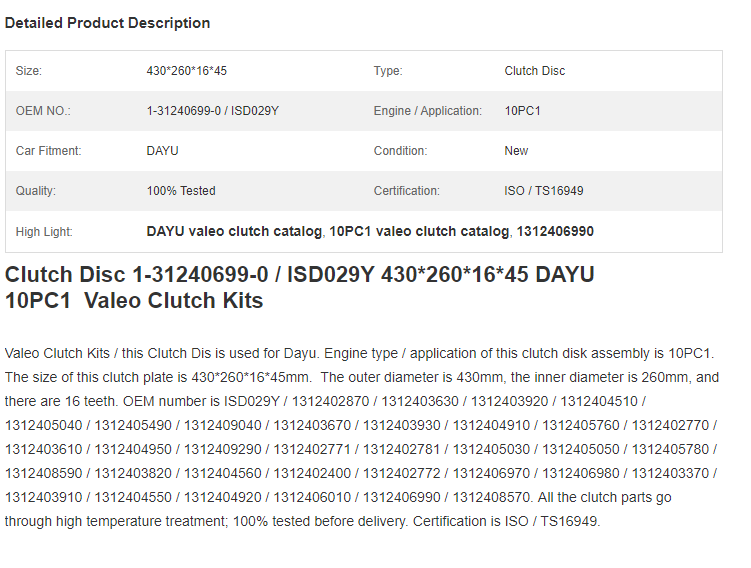Screen dimensions: 751x568
Task: Select the 'Condition:' label
Action: (400, 151)
